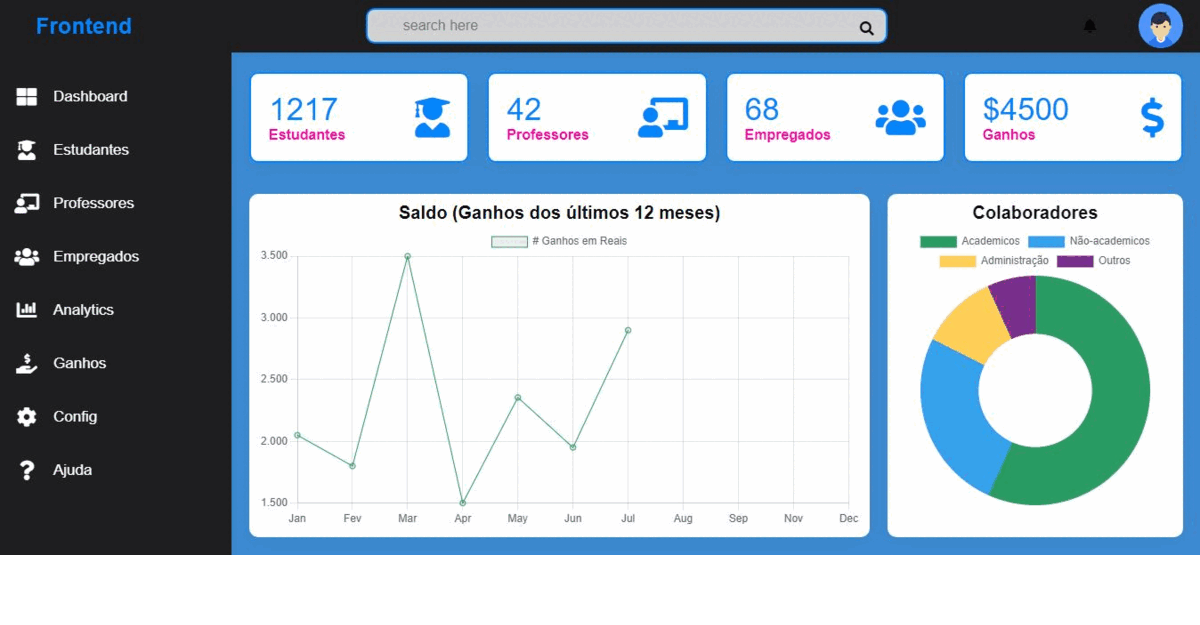The image size is (1200, 625).
Task: Open Analytics via its bar-chart sidebar icon
Action: (27, 309)
